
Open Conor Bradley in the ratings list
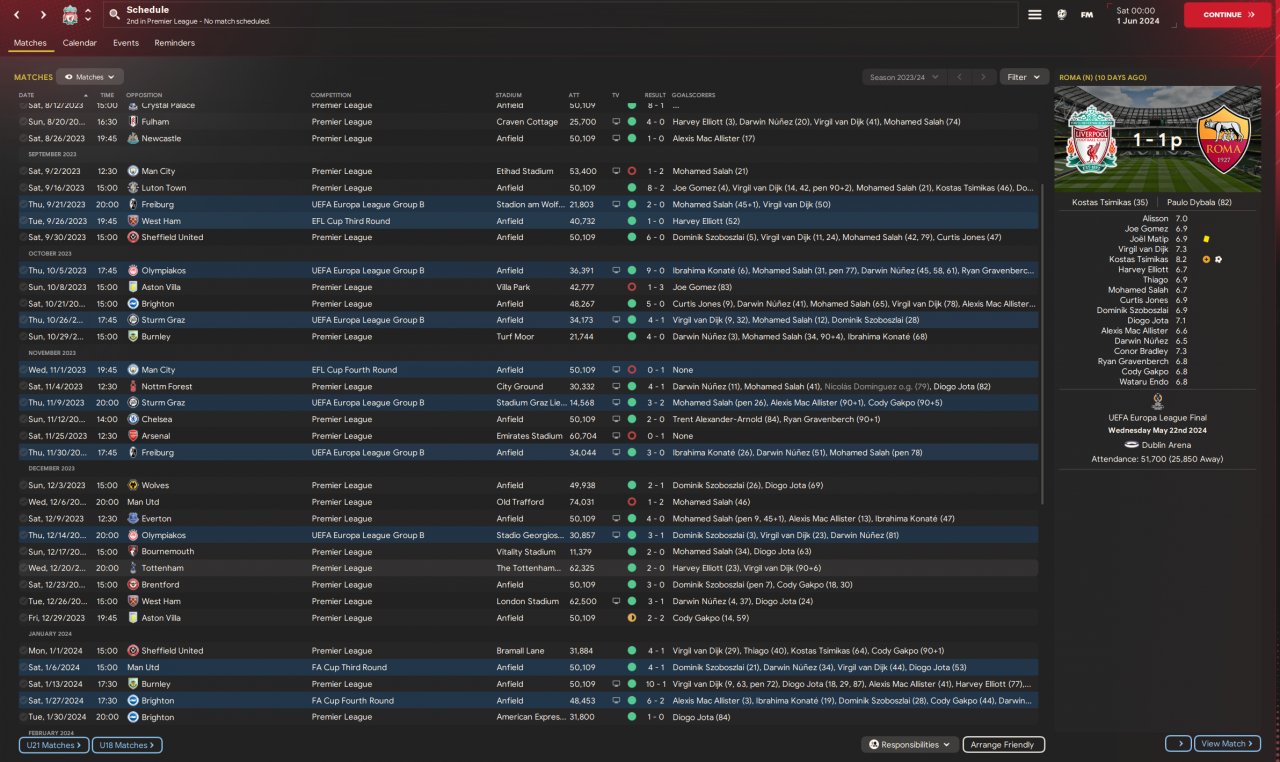1141,351
